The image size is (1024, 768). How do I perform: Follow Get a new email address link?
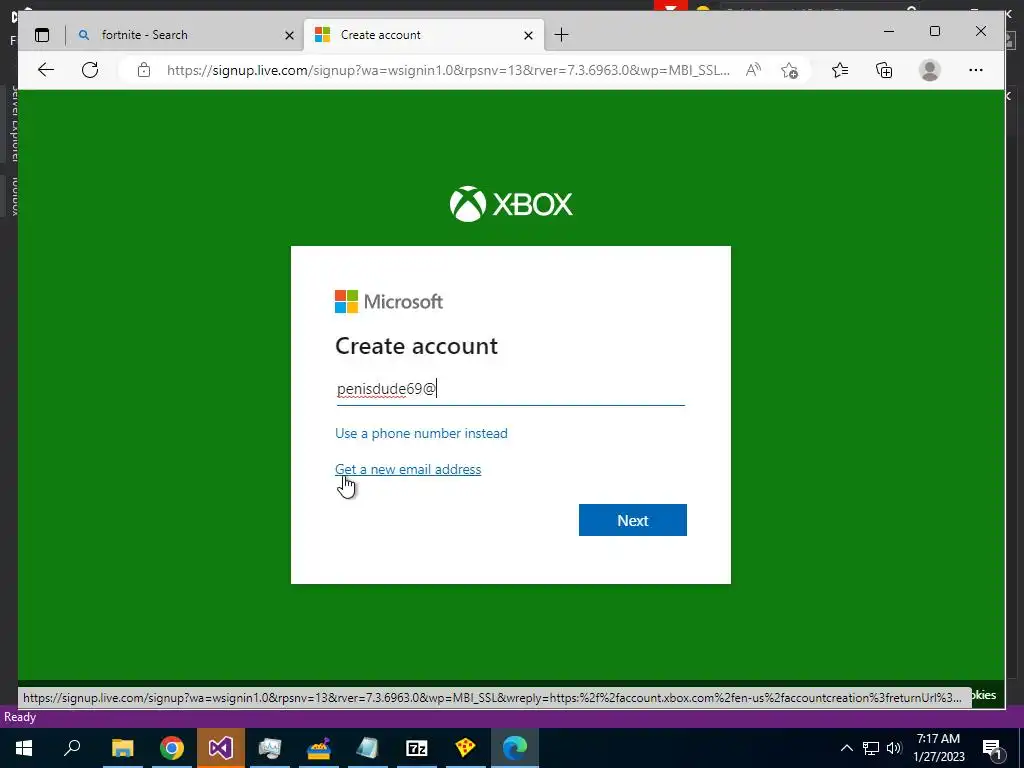coord(408,470)
